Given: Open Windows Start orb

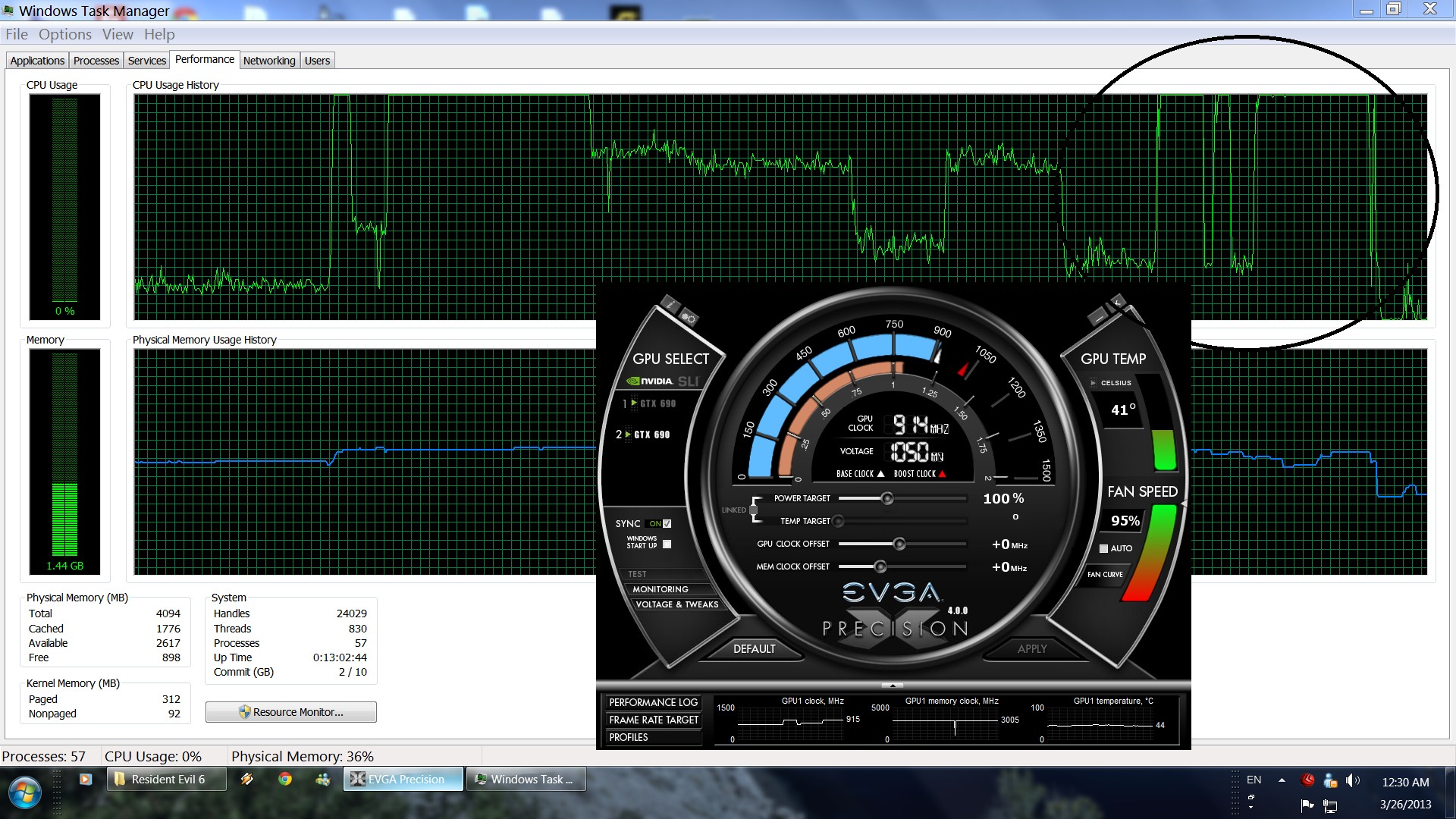Looking at the screenshot, I should coord(25,792).
